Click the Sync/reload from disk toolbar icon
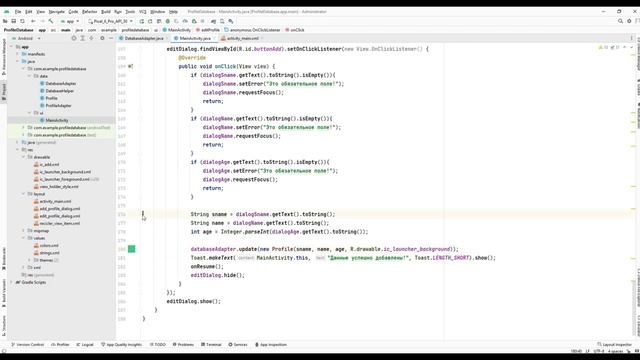The height and width of the screenshot is (360, 640). (x=22, y=21)
